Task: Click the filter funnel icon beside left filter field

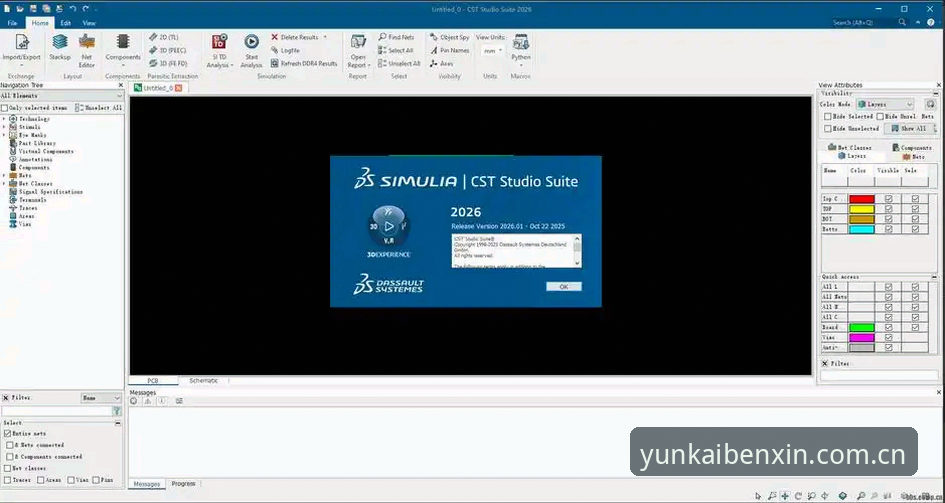Action: (x=117, y=411)
